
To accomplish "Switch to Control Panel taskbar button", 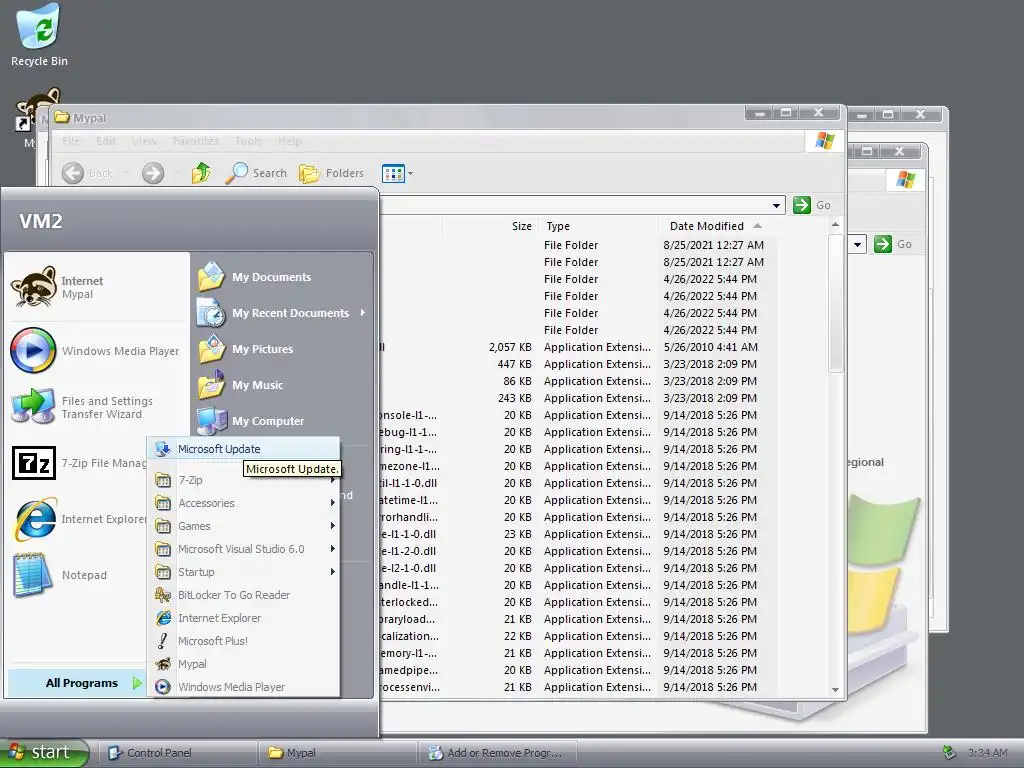I will (176, 753).
